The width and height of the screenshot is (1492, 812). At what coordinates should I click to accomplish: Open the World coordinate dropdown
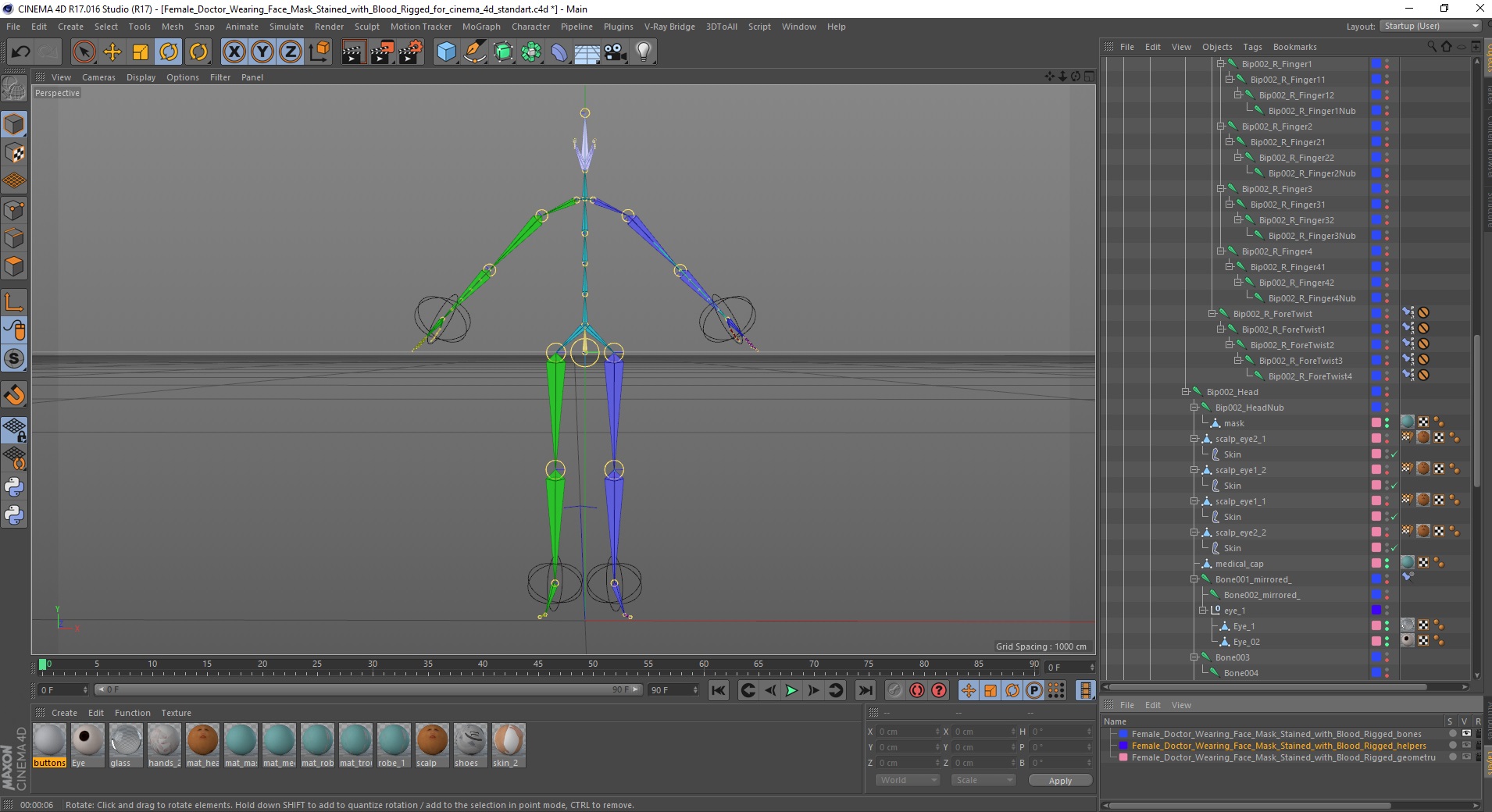(907, 780)
